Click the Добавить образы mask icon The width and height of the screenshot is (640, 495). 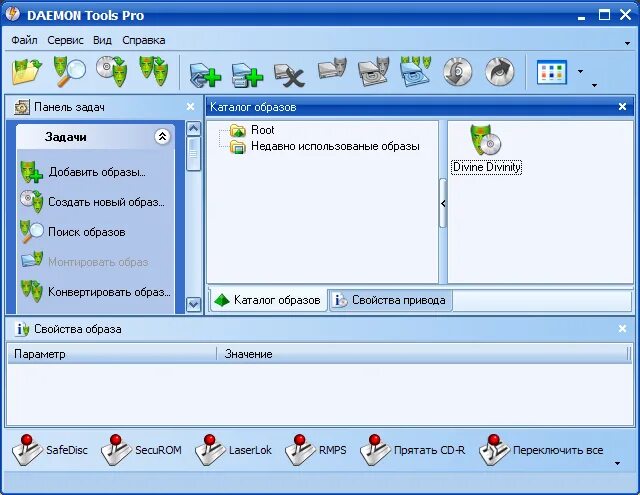point(31,172)
